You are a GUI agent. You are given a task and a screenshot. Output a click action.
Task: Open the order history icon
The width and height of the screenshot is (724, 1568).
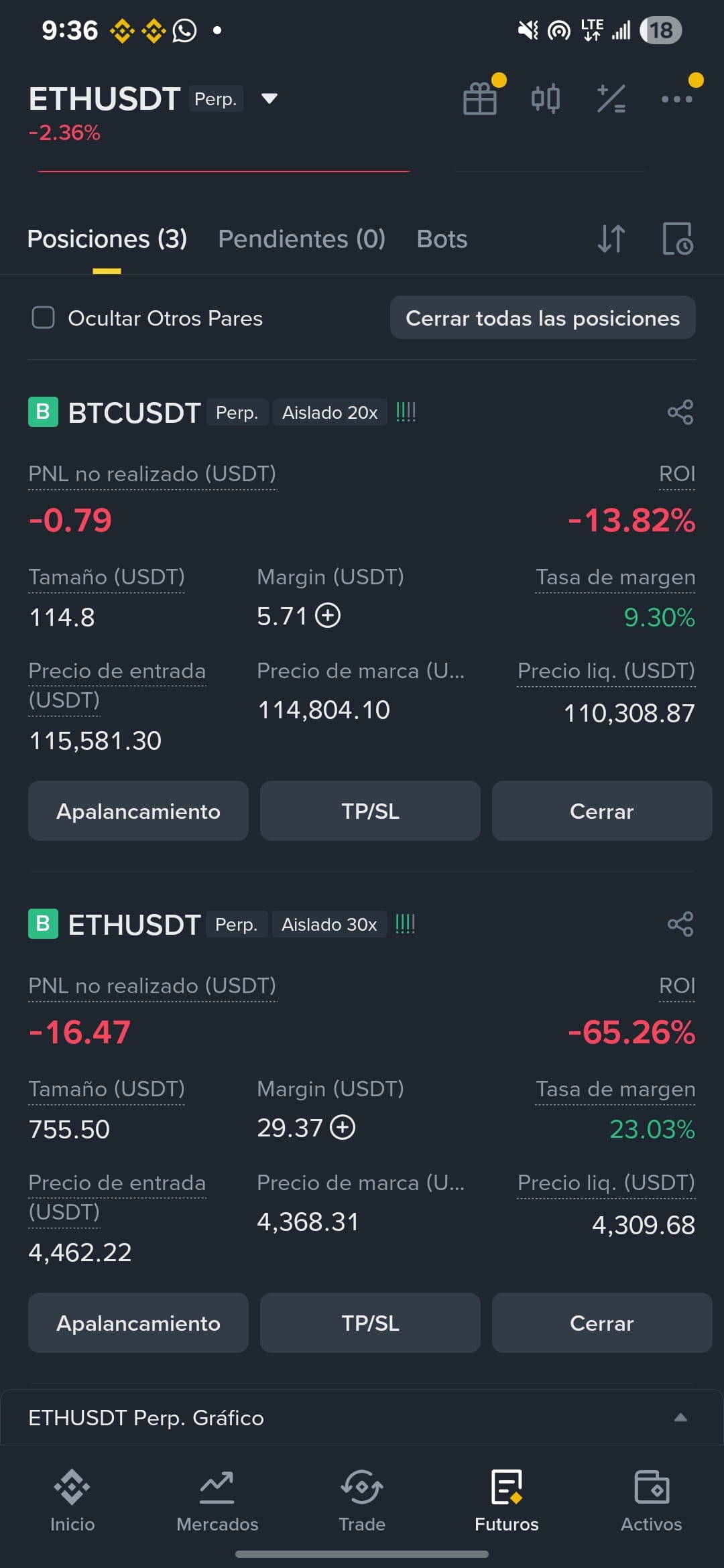pos(677,239)
